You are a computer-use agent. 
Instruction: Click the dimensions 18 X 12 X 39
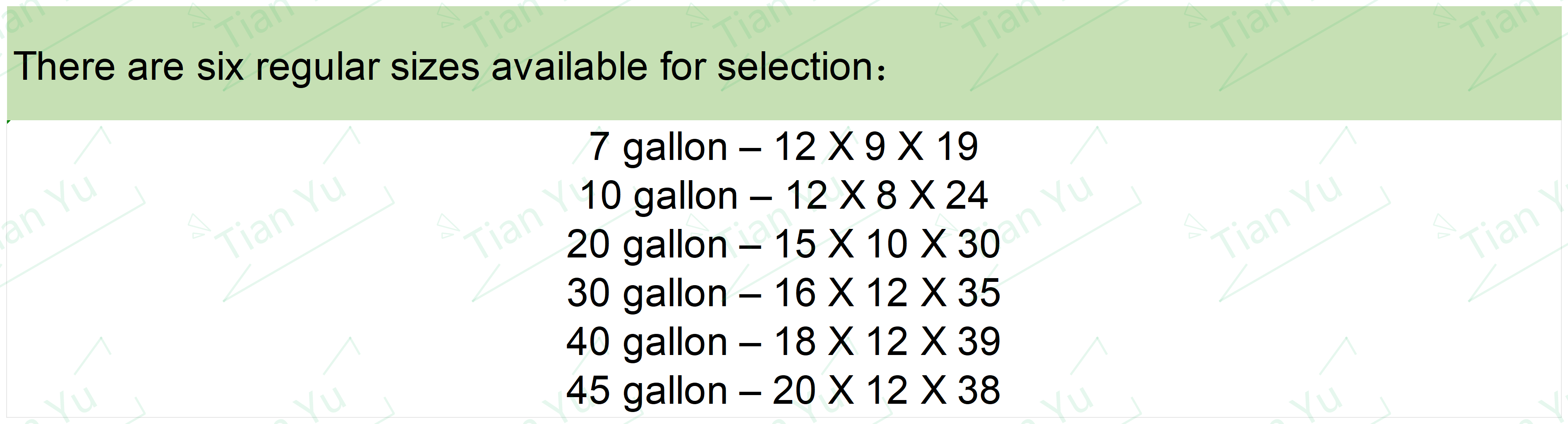tap(887, 341)
